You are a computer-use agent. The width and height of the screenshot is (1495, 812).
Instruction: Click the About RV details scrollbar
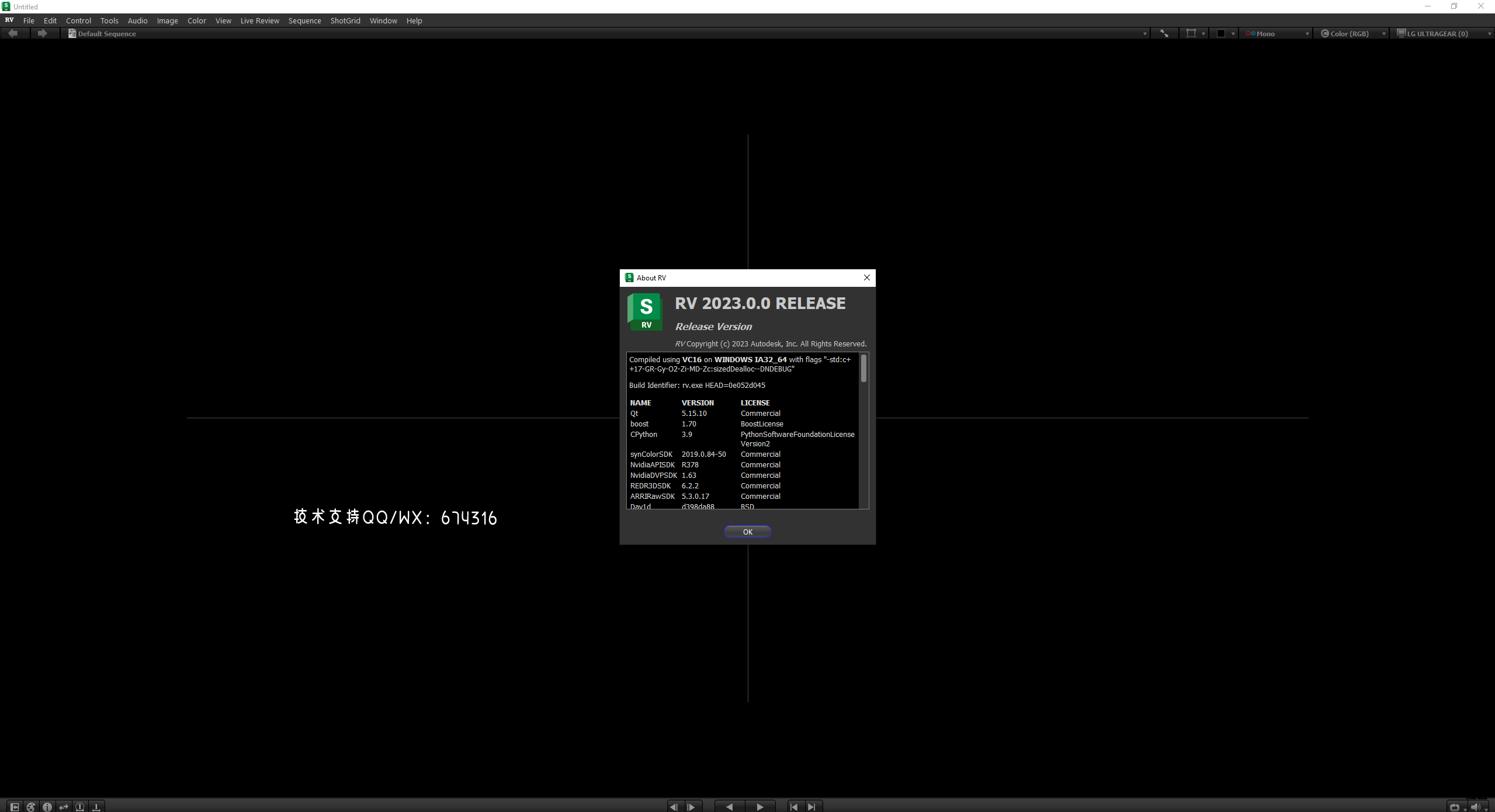(x=863, y=369)
